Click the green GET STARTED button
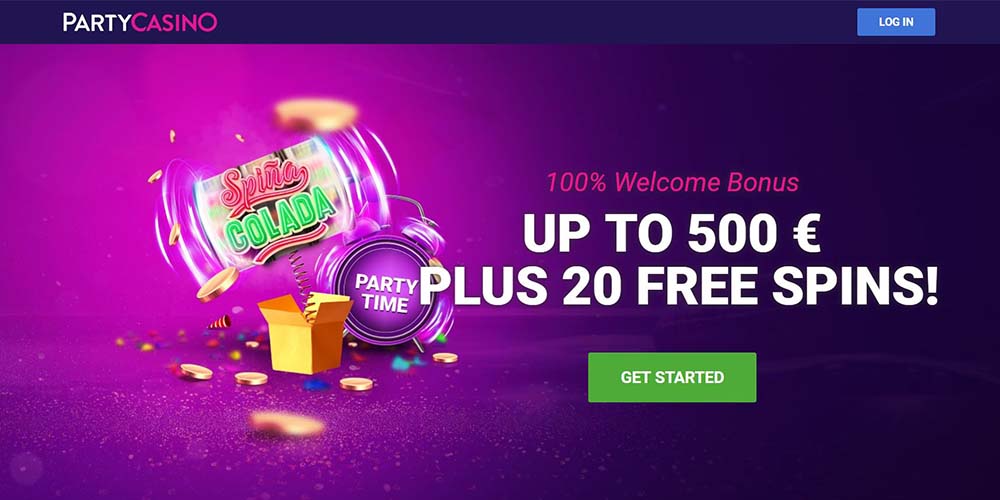Image resolution: width=1000 pixels, height=500 pixels. click(x=672, y=377)
